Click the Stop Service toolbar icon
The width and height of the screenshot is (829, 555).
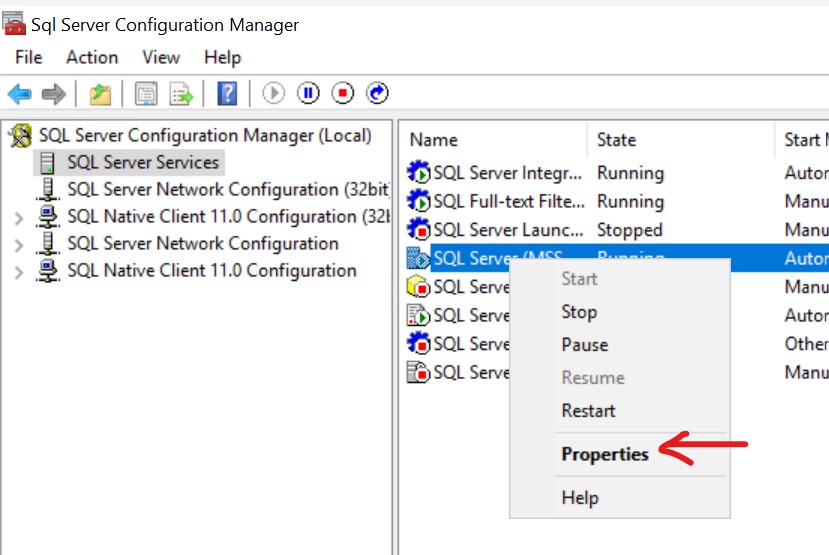click(343, 94)
